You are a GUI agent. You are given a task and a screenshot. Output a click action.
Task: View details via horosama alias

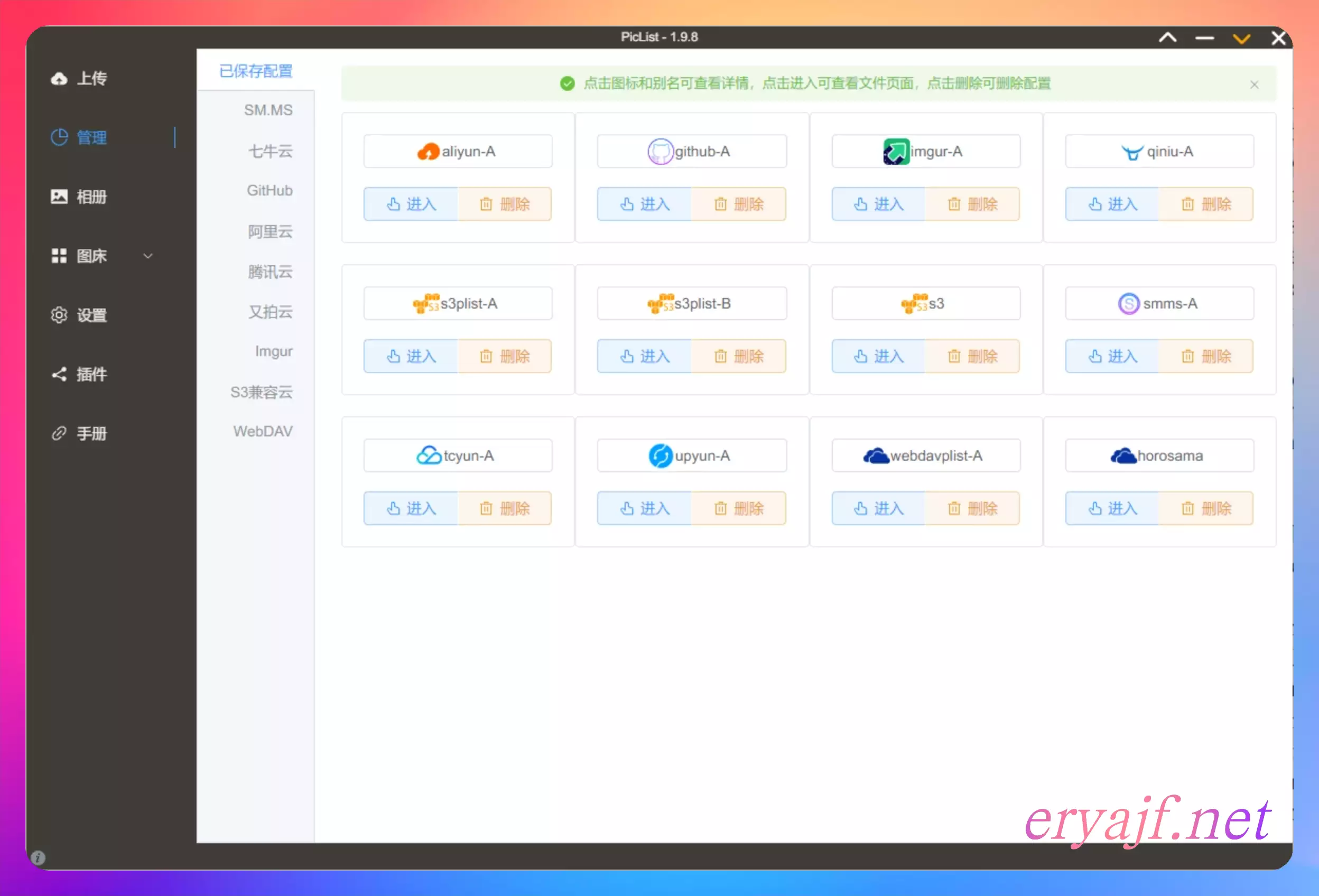click(x=1170, y=456)
